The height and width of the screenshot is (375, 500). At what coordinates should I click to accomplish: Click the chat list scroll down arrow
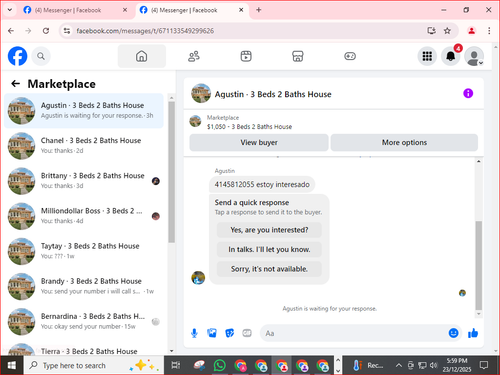(x=171, y=351)
